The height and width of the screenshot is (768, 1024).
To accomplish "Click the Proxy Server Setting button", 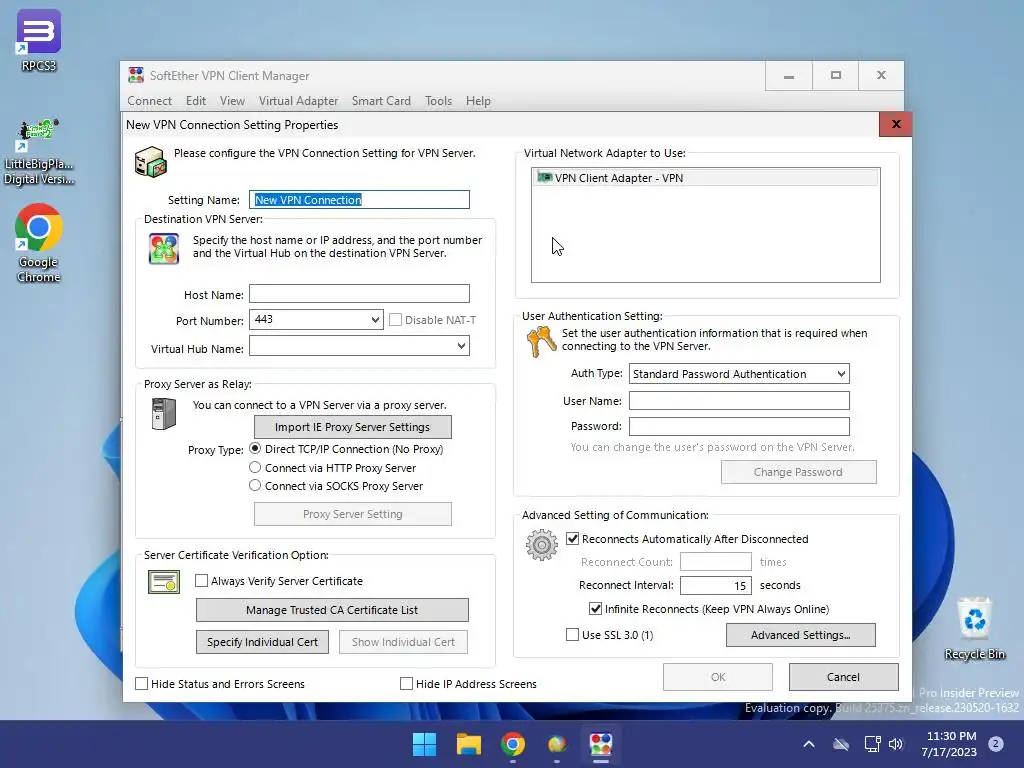I will pos(353,514).
